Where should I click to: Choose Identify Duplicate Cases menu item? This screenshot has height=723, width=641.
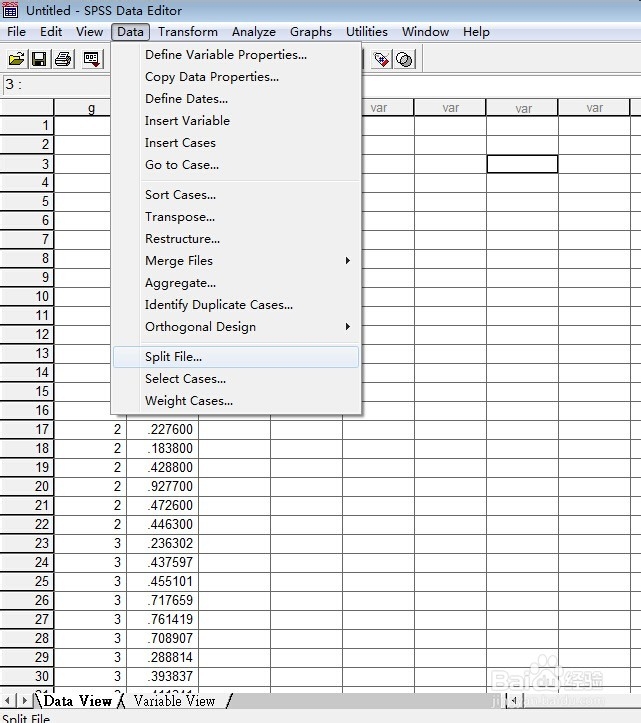(236, 305)
